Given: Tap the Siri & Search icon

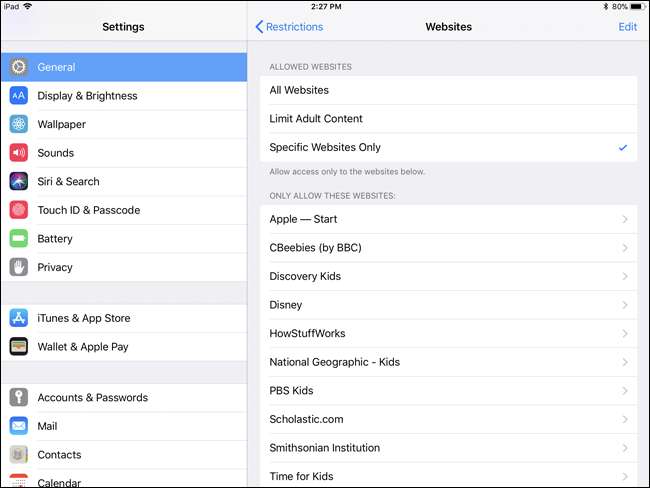Looking at the screenshot, I should click(x=19, y=181).
